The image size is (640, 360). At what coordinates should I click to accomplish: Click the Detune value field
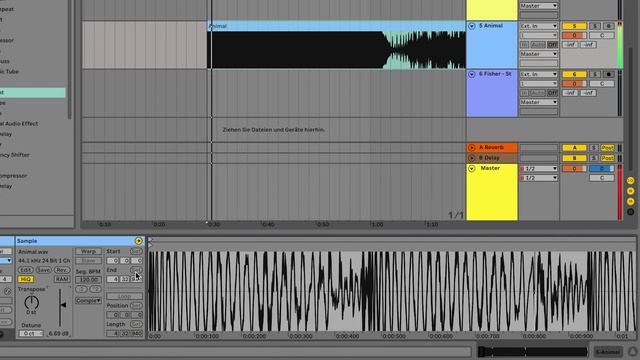31,333
